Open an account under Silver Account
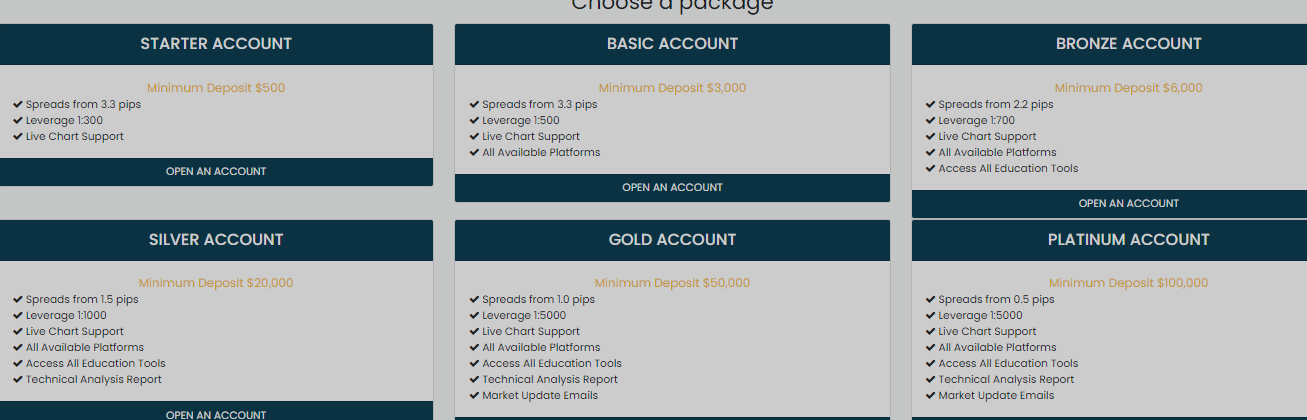This screenshot has width=1307, height=420. point(216,412)
